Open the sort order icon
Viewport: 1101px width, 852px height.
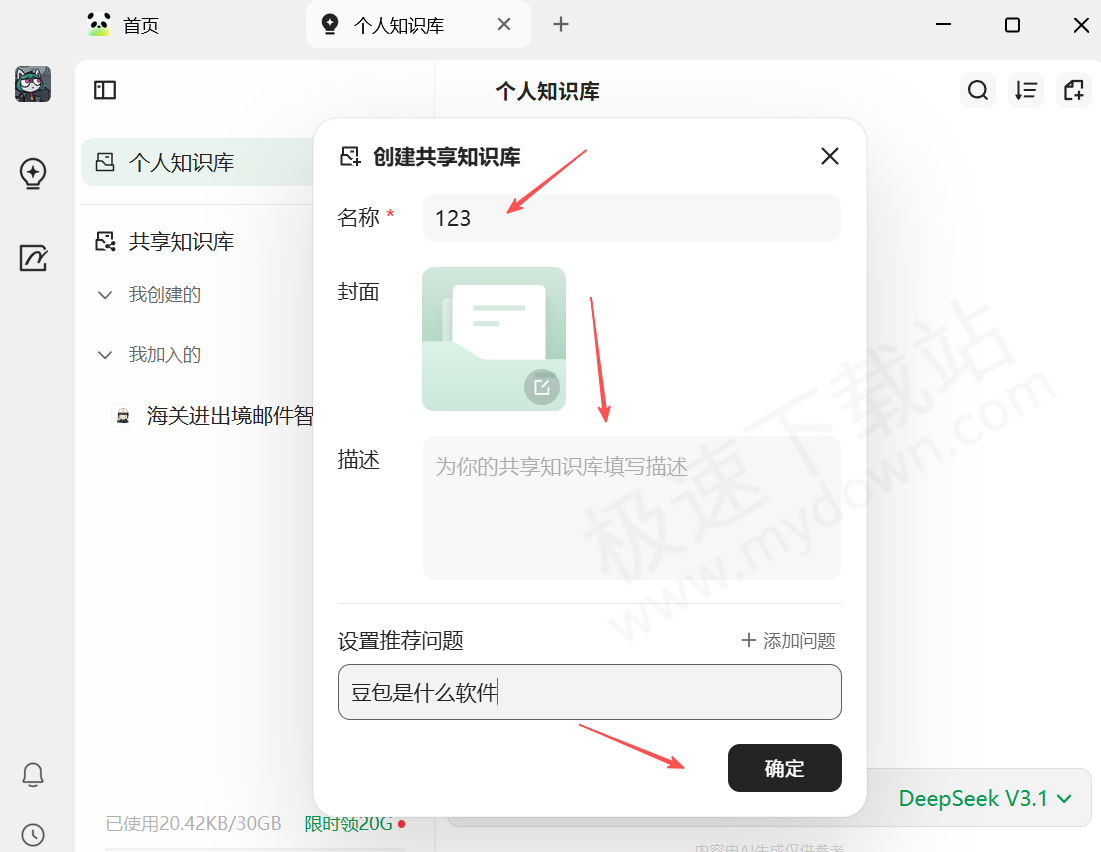(x=1025, y=90)
